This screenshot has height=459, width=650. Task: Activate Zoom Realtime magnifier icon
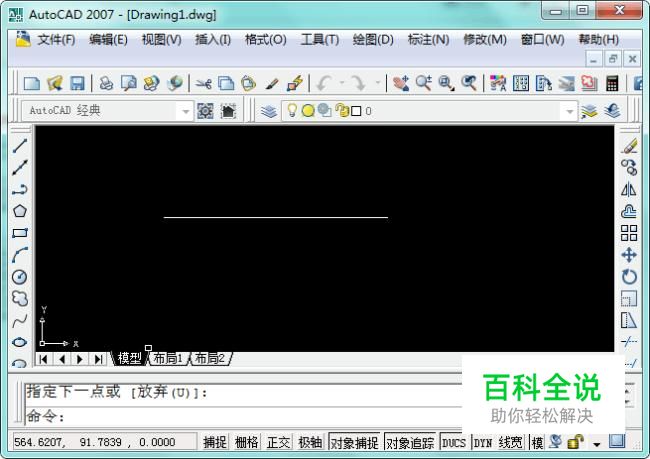point(424,83)
